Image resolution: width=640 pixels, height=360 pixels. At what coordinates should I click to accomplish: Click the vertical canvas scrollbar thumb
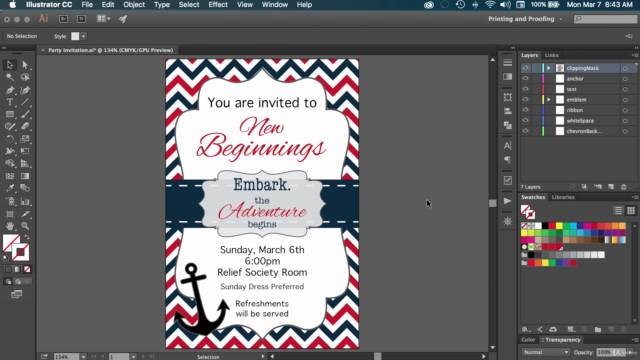pyautogui.click(x=493, y=203)
